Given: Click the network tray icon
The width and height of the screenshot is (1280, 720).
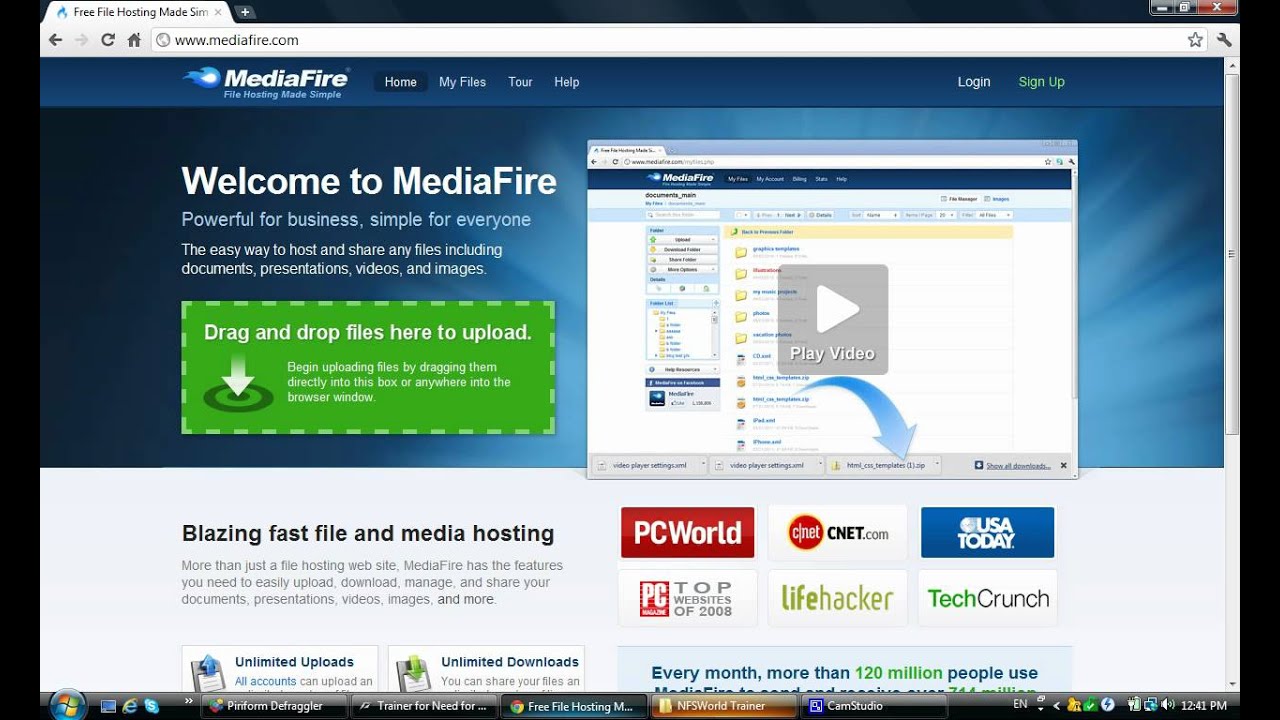Looking at the screenshot, I should pyautogui.click(x=1149, y=706).
